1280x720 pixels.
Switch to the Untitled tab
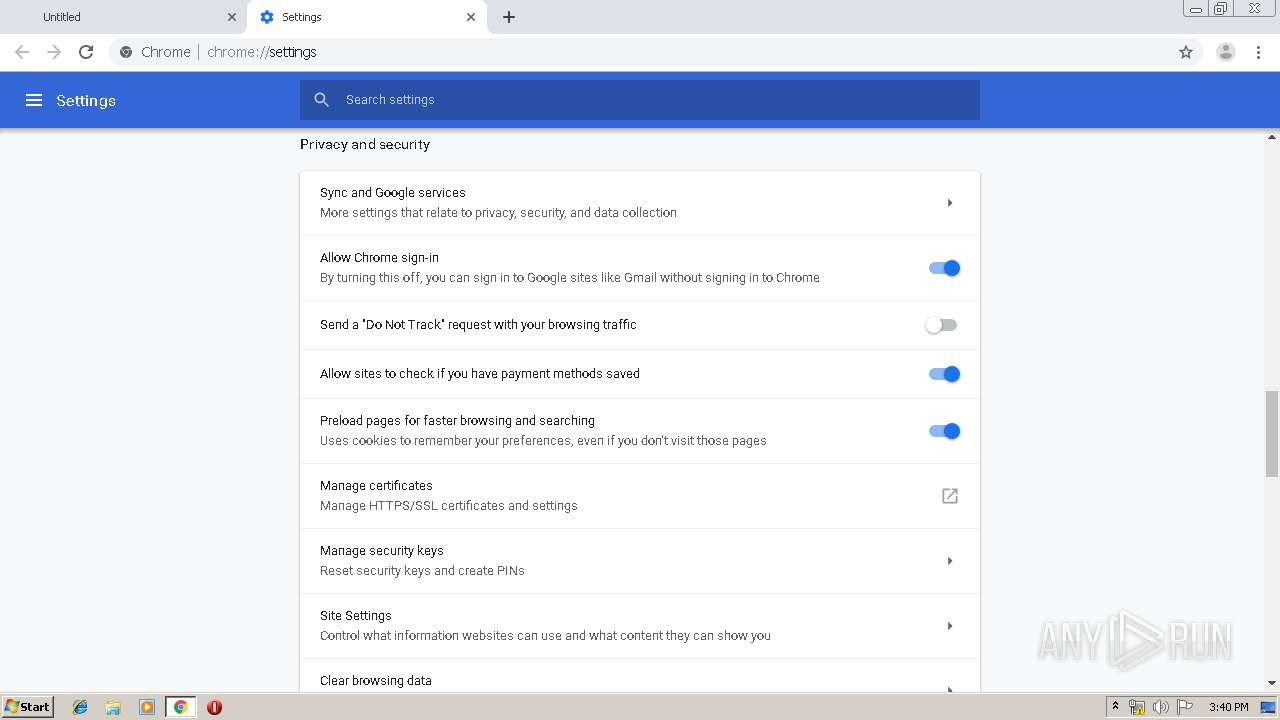(x=124, y=17)
